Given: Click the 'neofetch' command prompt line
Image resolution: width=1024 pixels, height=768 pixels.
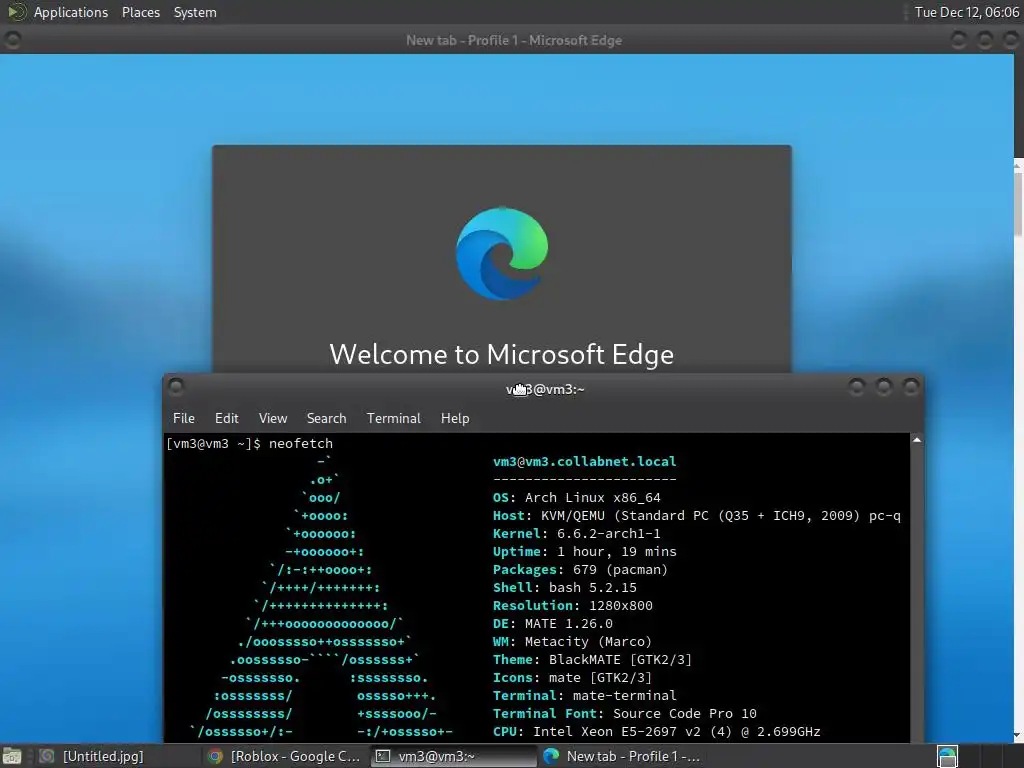Looking at the screenshot, I should [249, 443].
